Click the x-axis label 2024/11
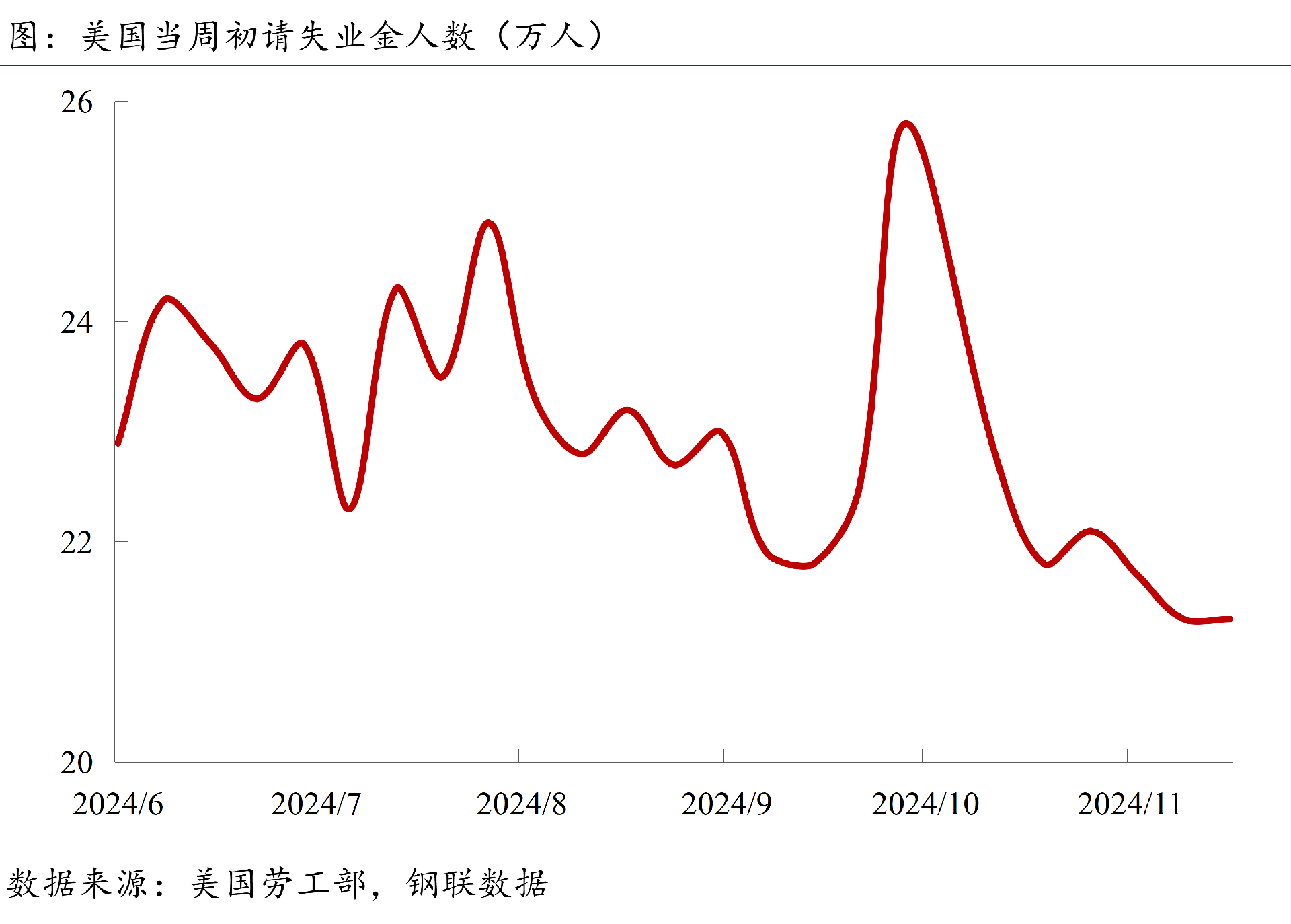The height and width of the screenshot is (924, 1291). [x=1130, y=804]
